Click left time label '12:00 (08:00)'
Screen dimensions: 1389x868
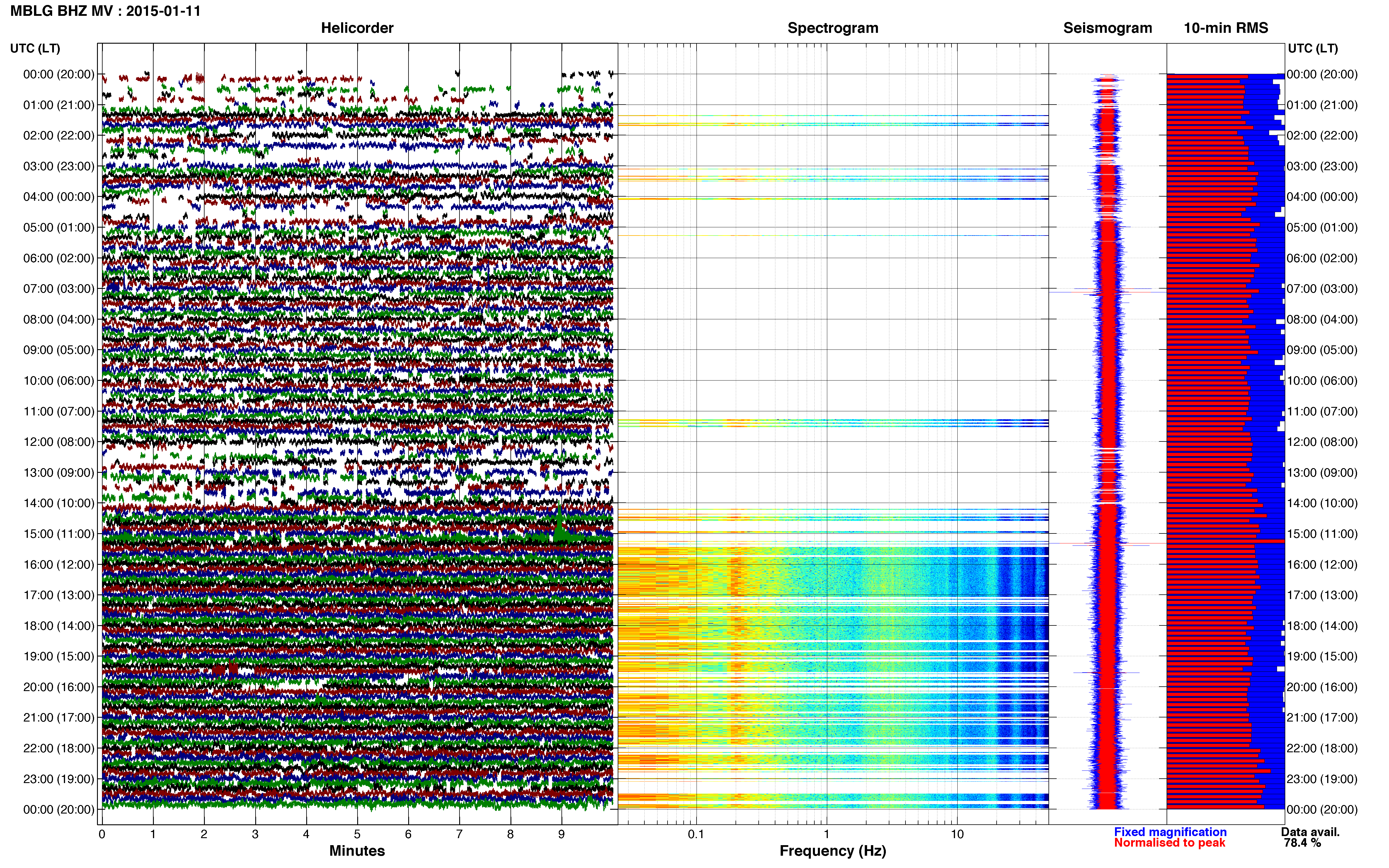point(59,442)
